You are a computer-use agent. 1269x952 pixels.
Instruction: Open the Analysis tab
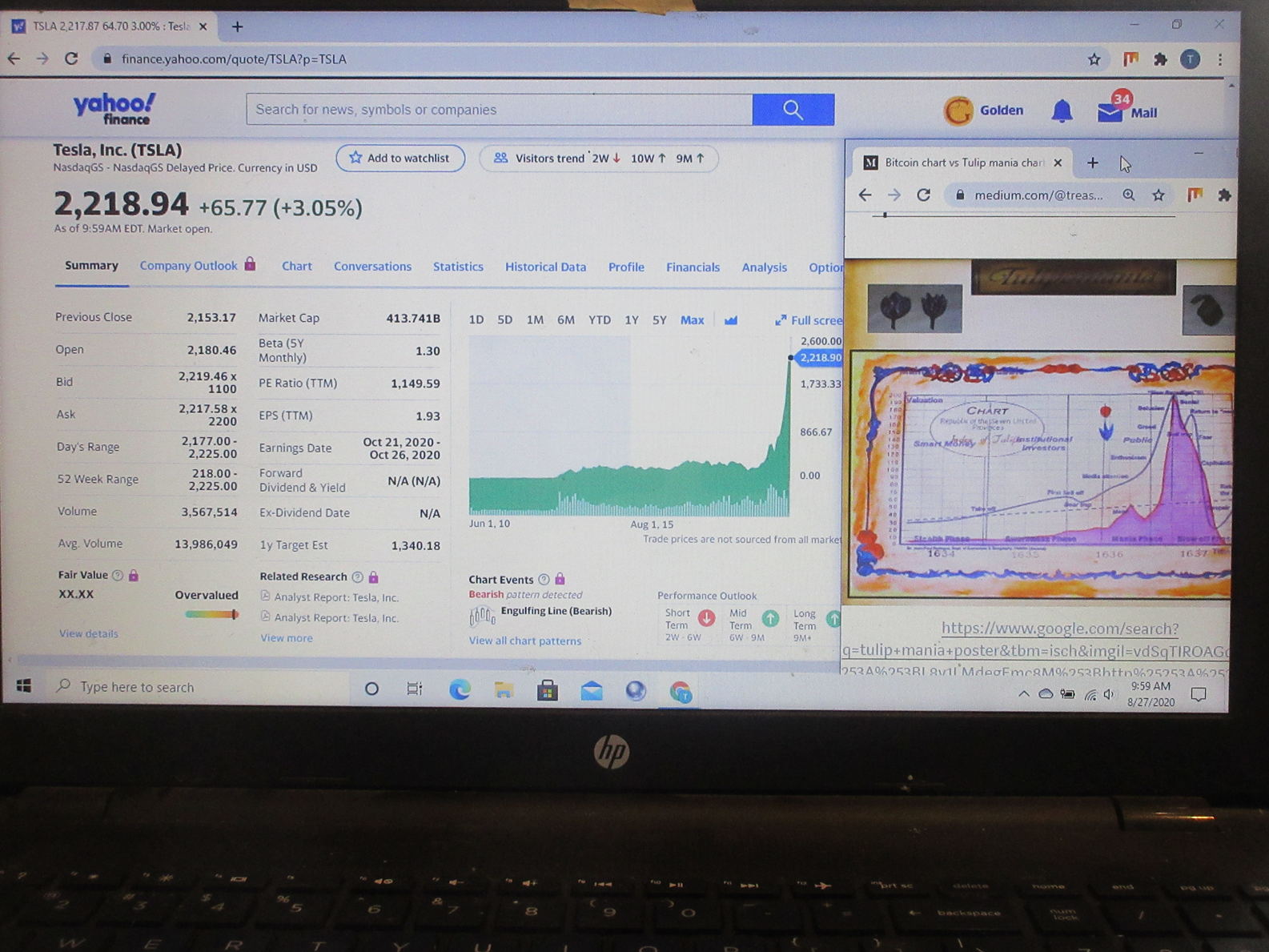tap(764, 267)
